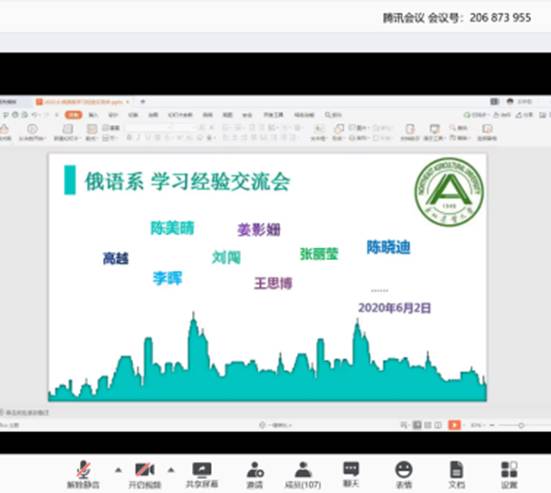Open the emoji reactions icon
The height and width of the screenshot is (493, 551).
click(404, 474)
